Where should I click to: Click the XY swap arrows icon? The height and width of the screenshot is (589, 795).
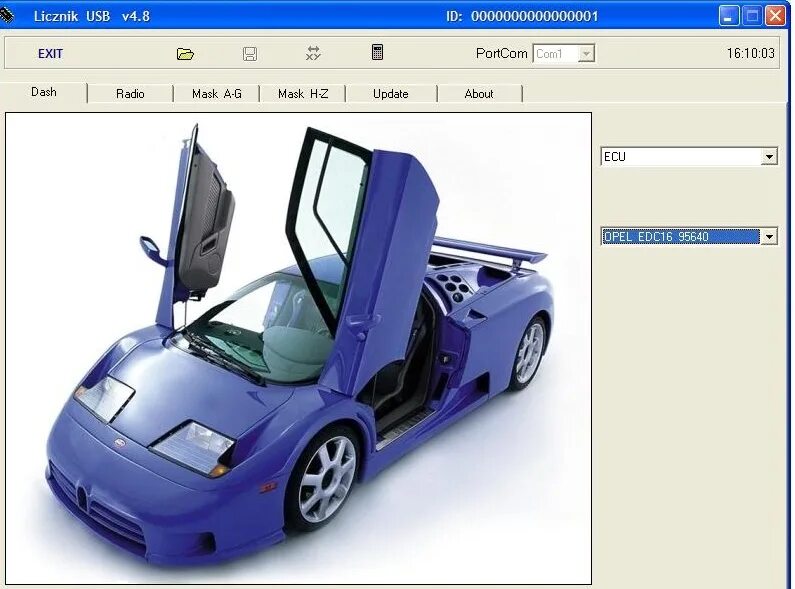click(x=313, y=53)
